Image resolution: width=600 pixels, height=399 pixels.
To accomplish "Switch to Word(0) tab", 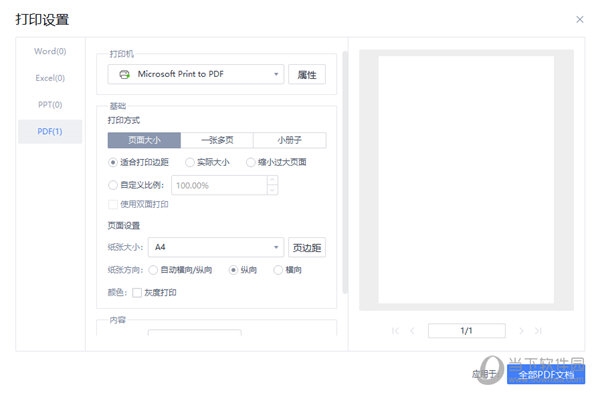I will [x=50, y=51].
